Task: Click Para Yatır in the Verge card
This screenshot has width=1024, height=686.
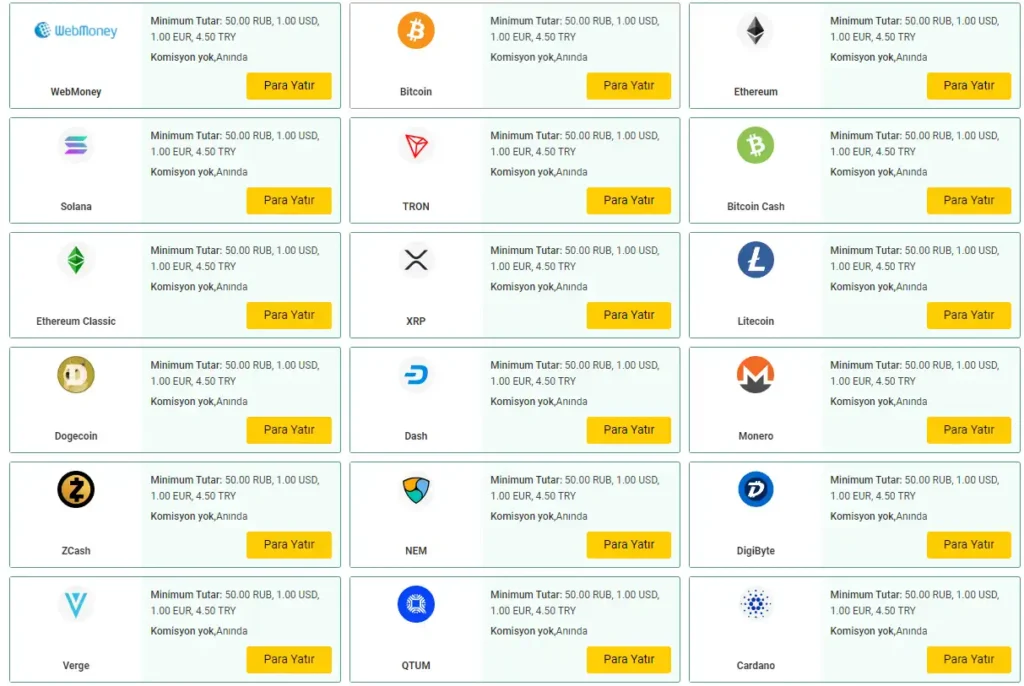Action: pos(289,660)
